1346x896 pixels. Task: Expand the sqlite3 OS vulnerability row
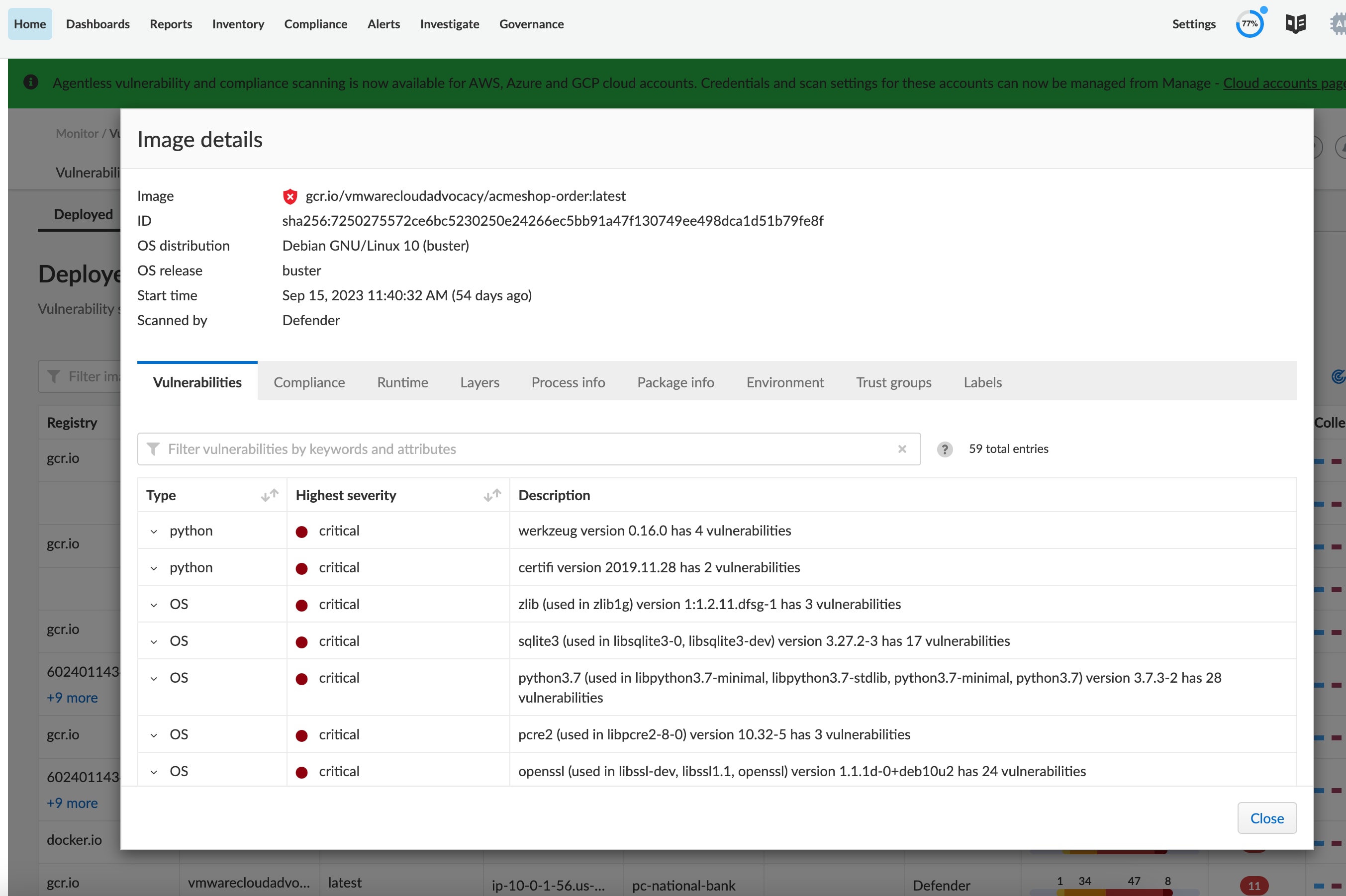click(x=154, y=642)
